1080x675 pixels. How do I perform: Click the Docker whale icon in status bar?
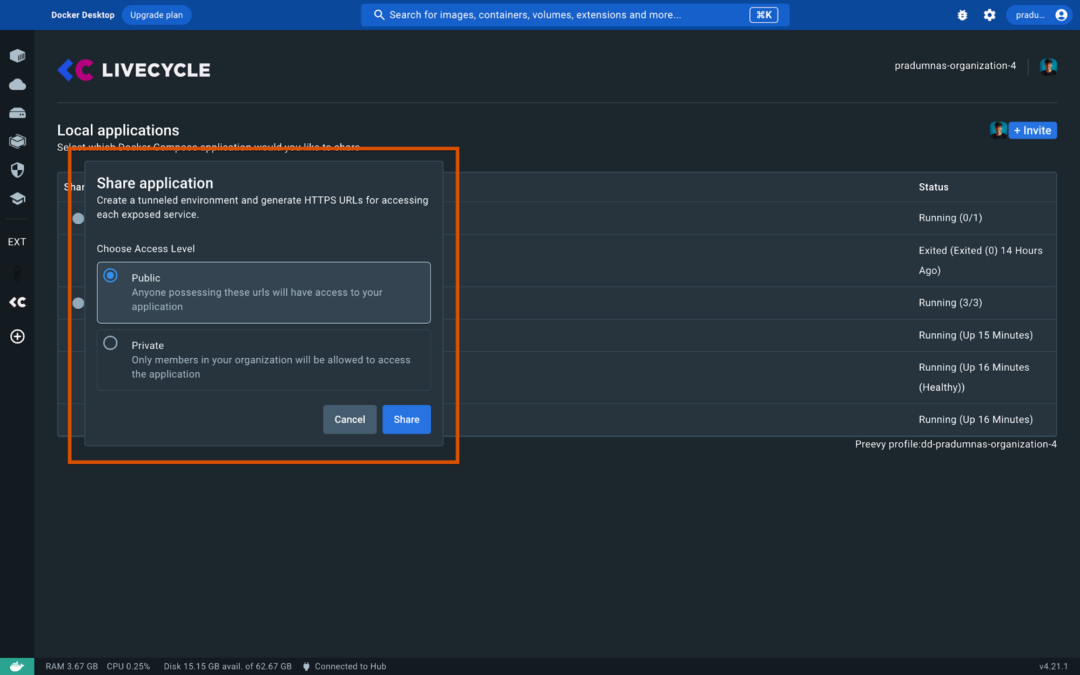(15, 665)
